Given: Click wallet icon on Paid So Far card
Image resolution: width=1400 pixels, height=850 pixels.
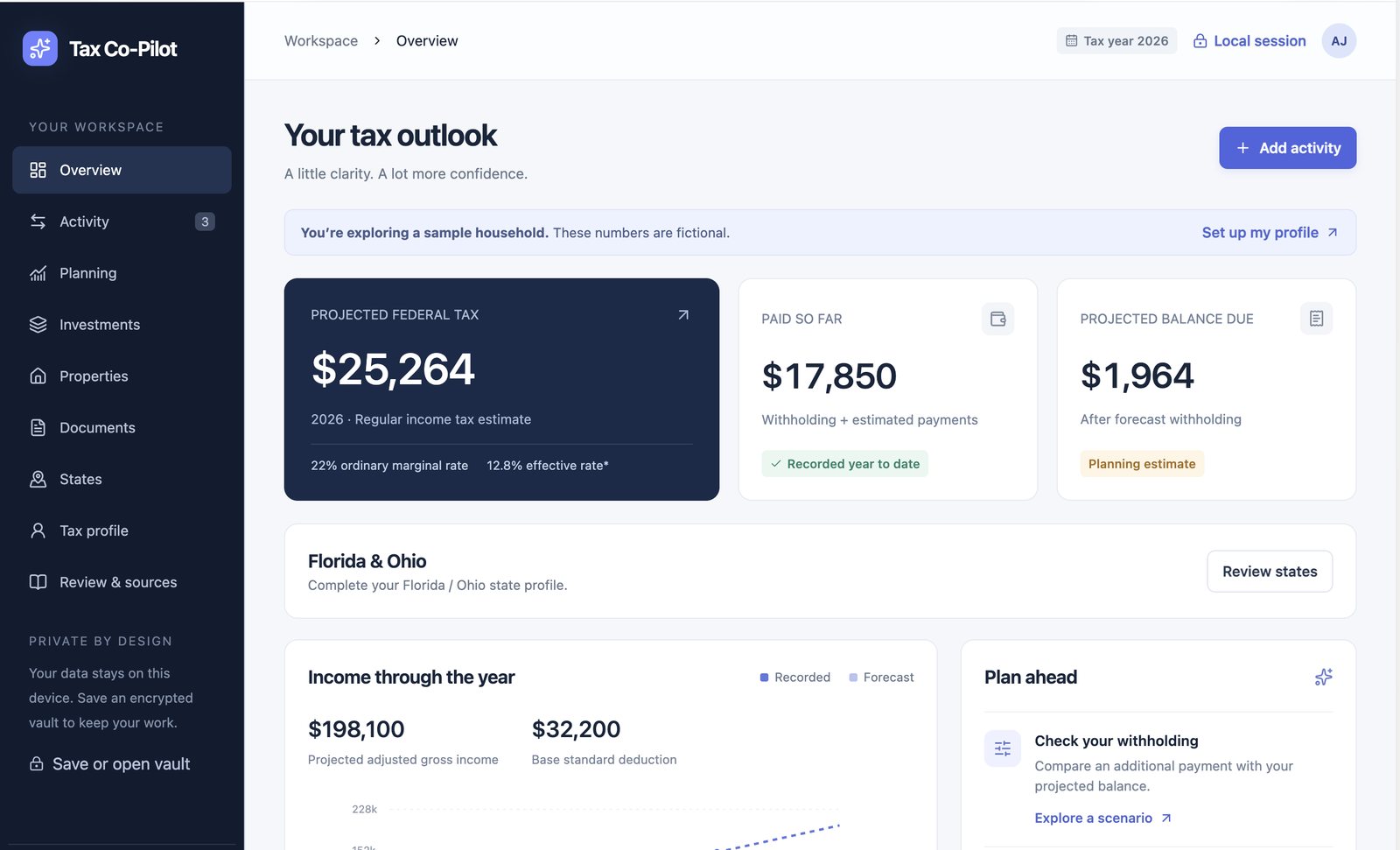Looking at the screenshot, I should pos(997,319).
